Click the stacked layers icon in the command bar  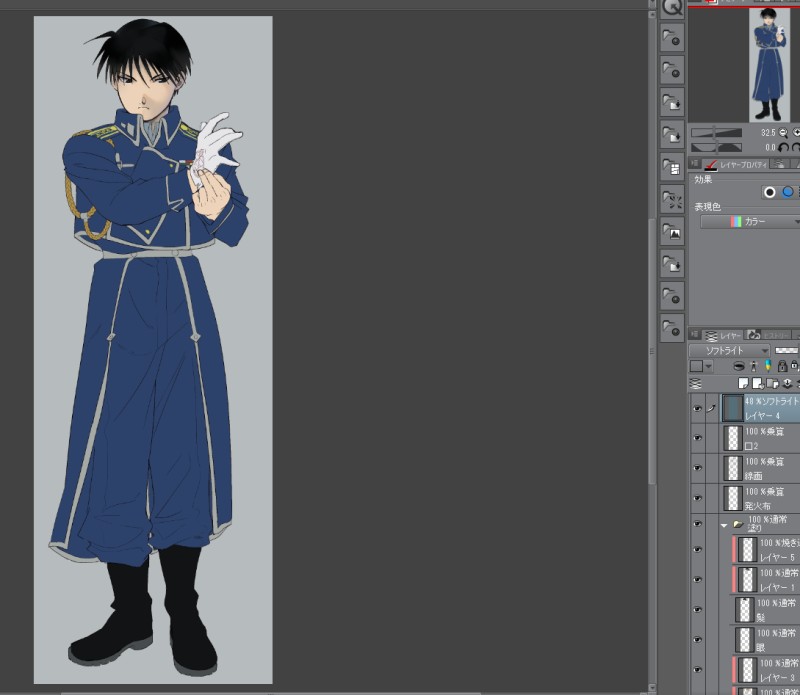click(x=695, y=384)
